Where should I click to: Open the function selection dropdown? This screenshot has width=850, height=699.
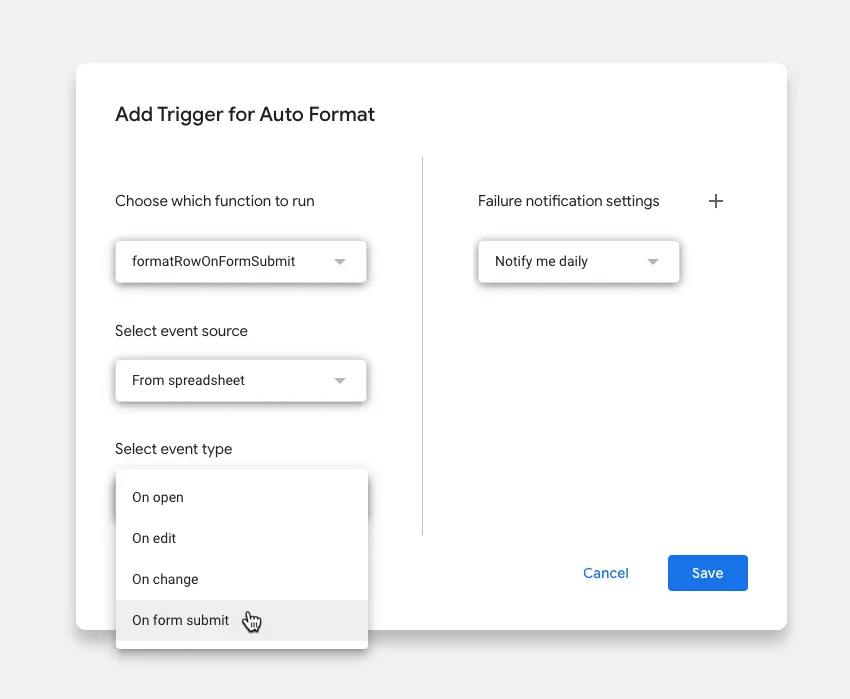(240, 261)
